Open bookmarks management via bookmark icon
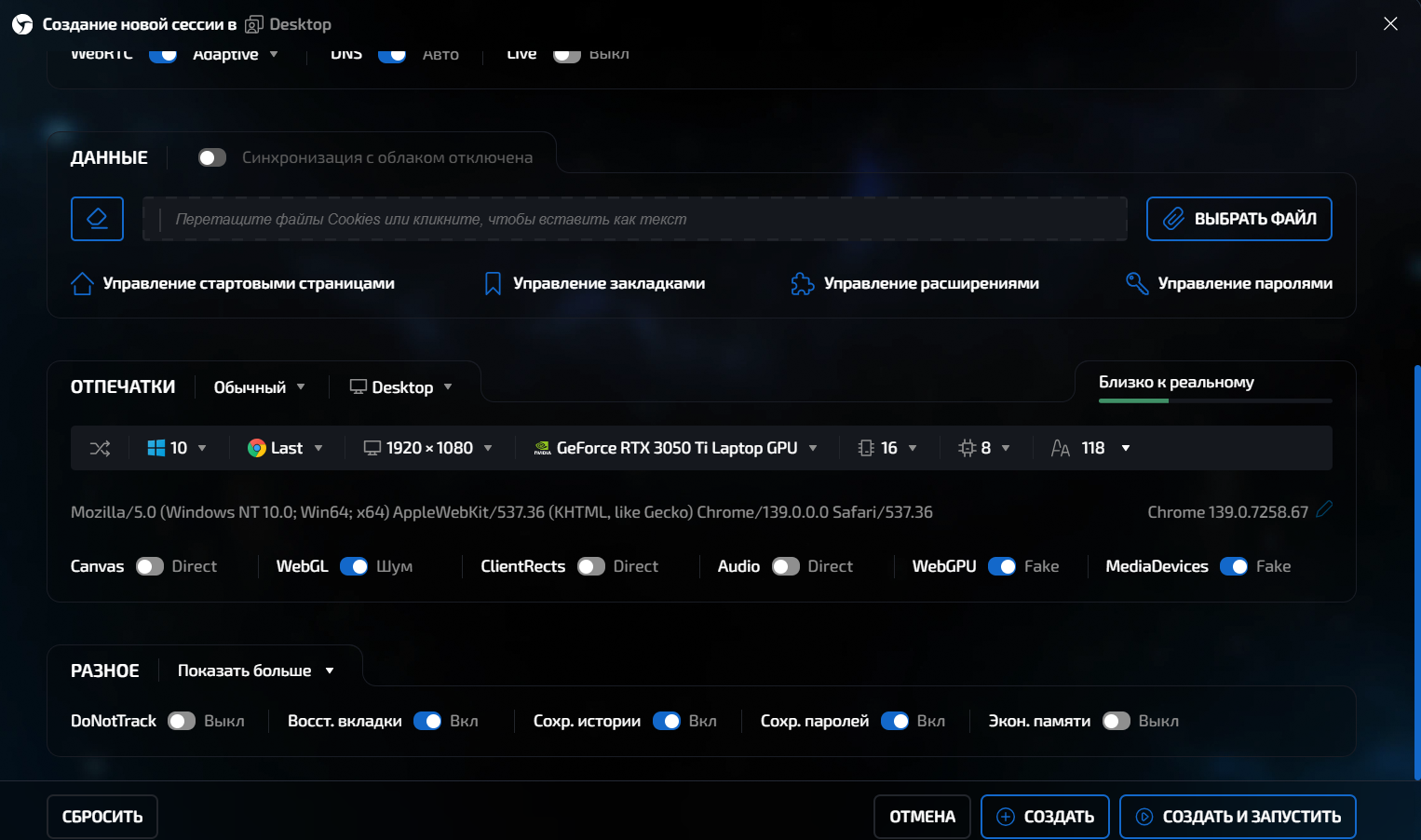Viewport: 1421px width, 840px height. 494,284
